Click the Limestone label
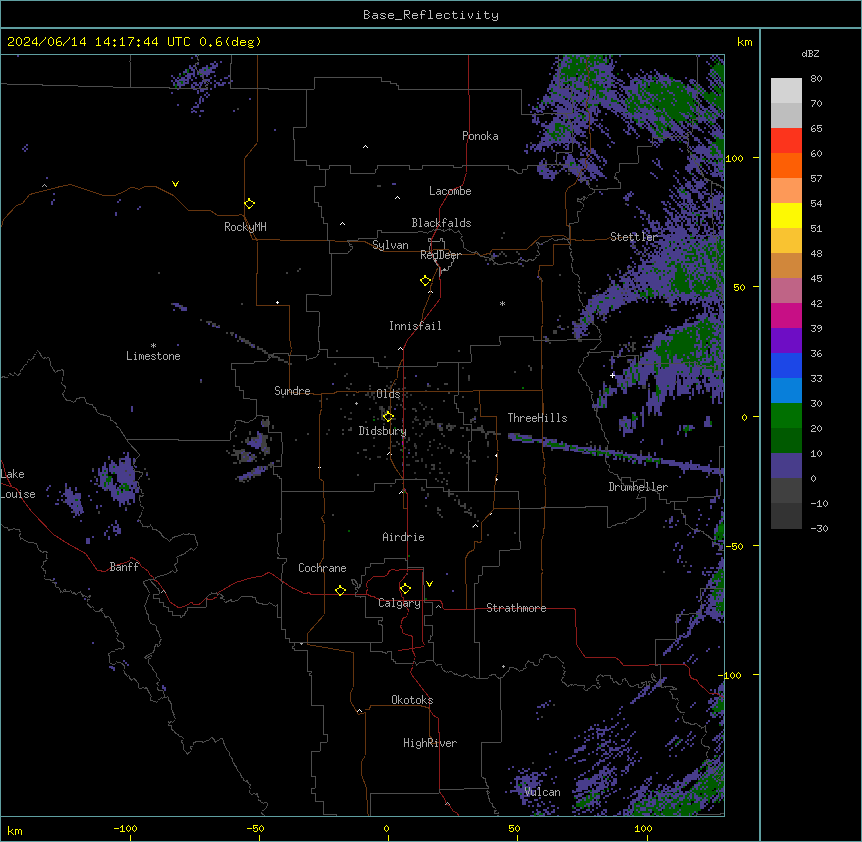862x842 pixels. tap(153, 356)
